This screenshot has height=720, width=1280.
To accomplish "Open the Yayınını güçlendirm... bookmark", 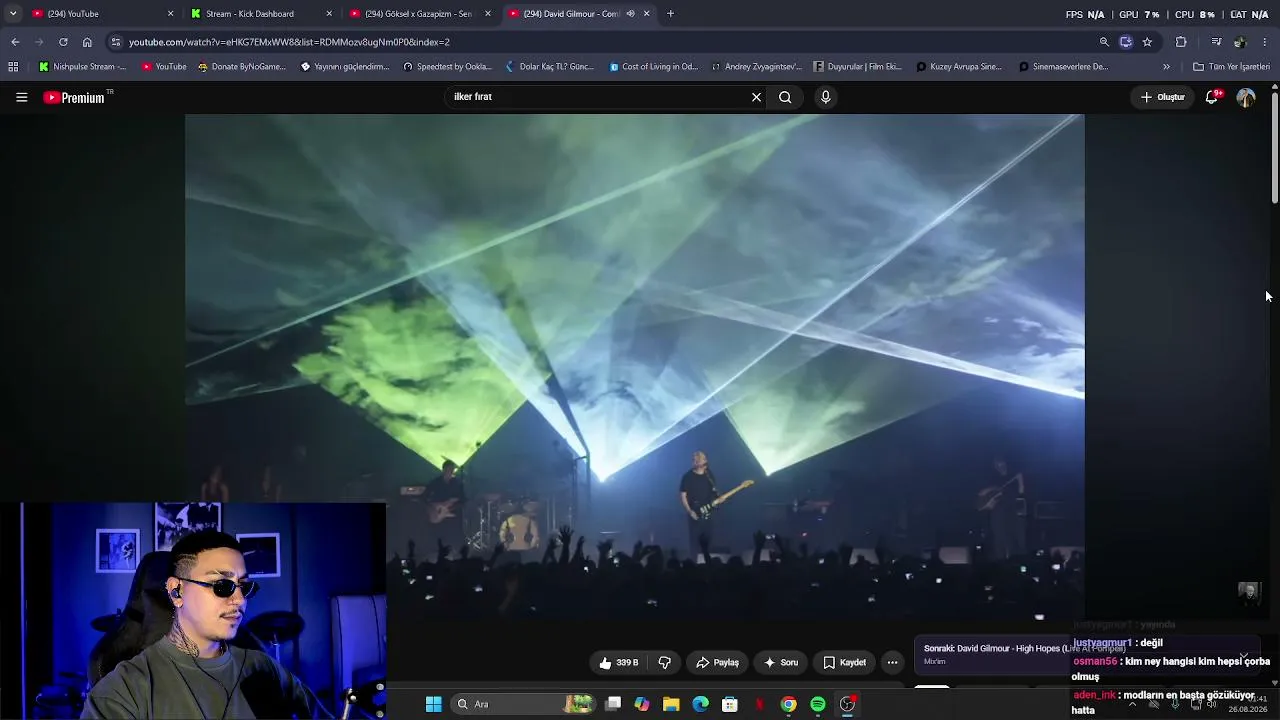I will pyautogui.click(x=345, y=67).
